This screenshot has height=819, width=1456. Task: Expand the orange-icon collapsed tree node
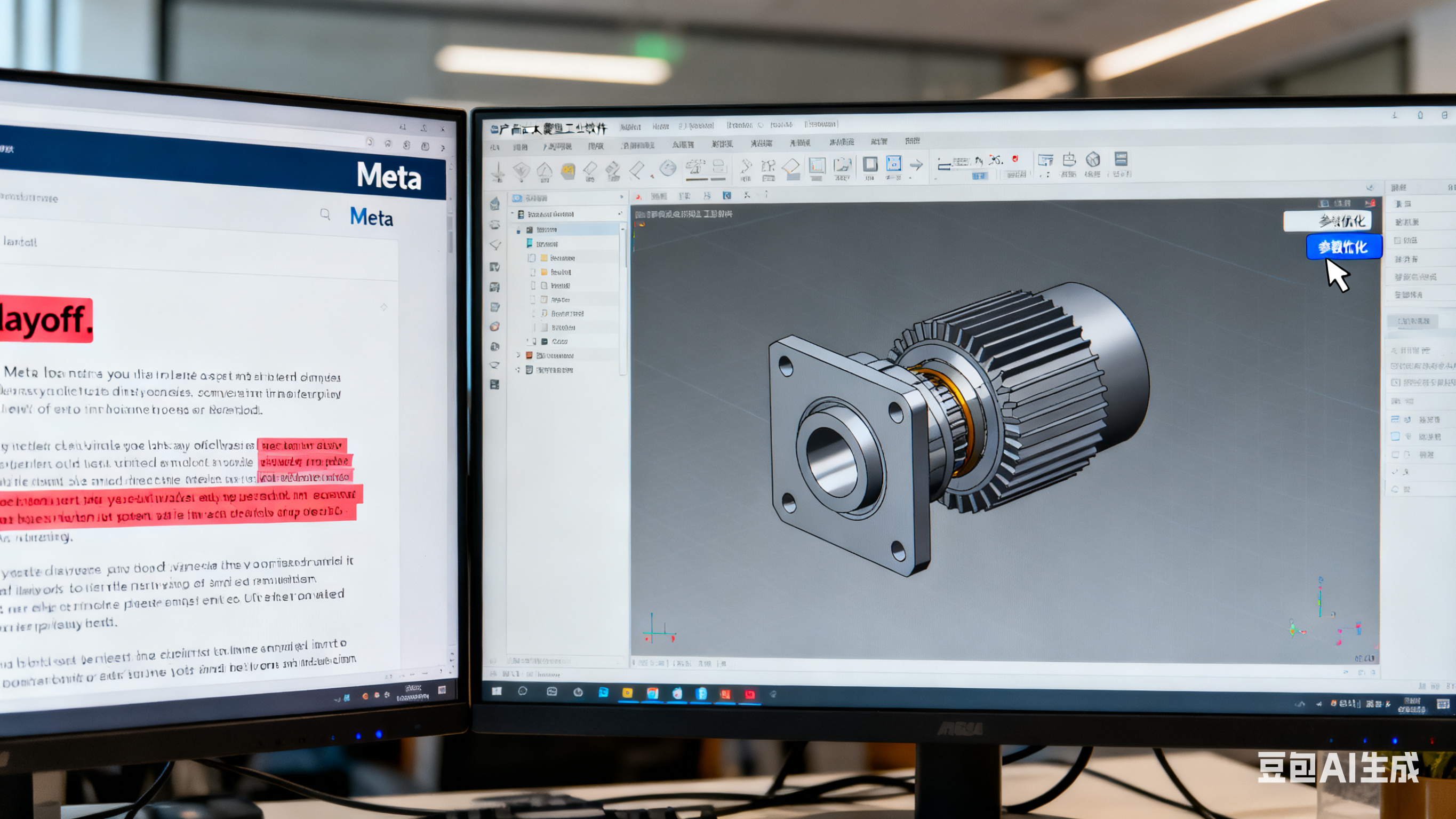point(518,355)
